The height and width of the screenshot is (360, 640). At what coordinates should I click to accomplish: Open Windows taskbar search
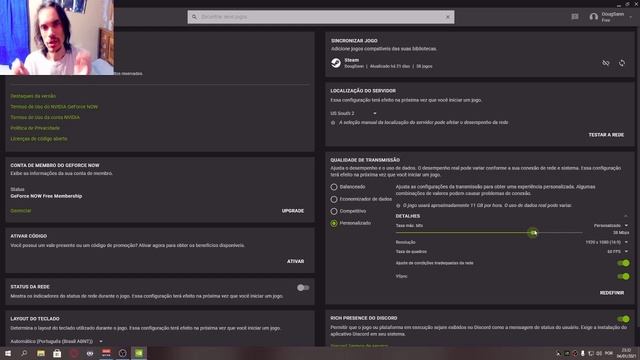24,353
